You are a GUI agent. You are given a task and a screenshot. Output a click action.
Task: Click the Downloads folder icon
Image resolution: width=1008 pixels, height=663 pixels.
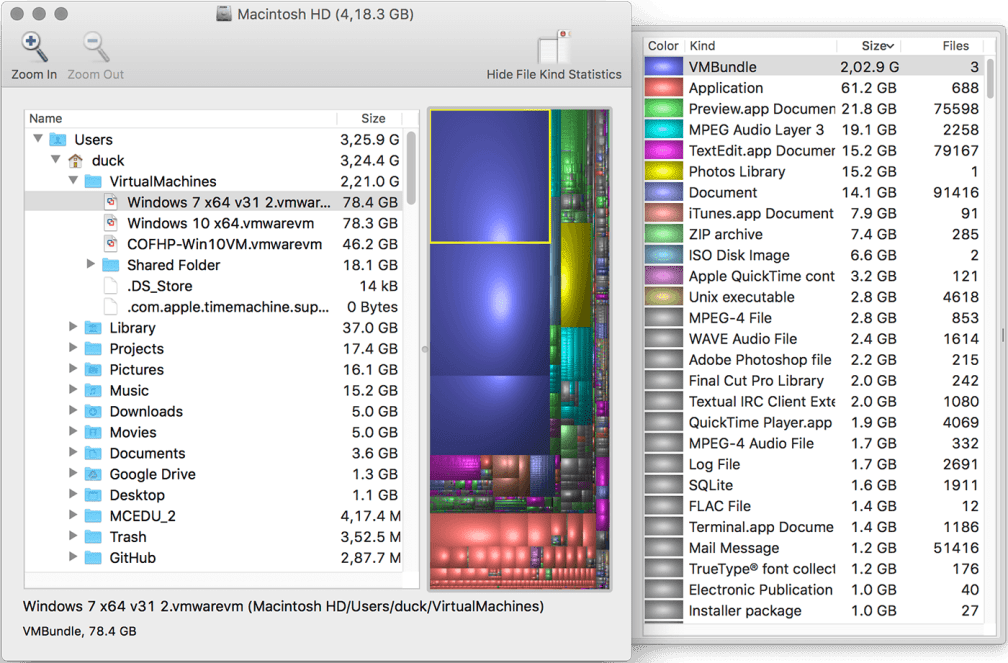[x=93, y=412]
